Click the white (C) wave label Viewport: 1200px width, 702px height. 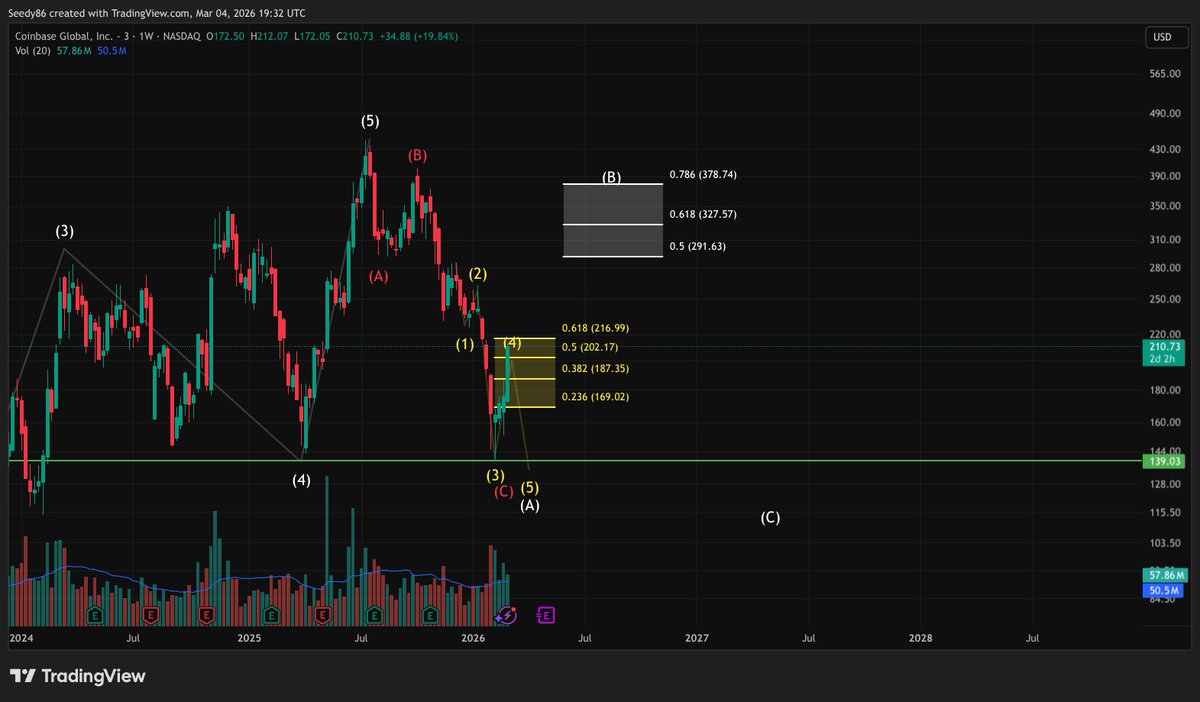770,518
